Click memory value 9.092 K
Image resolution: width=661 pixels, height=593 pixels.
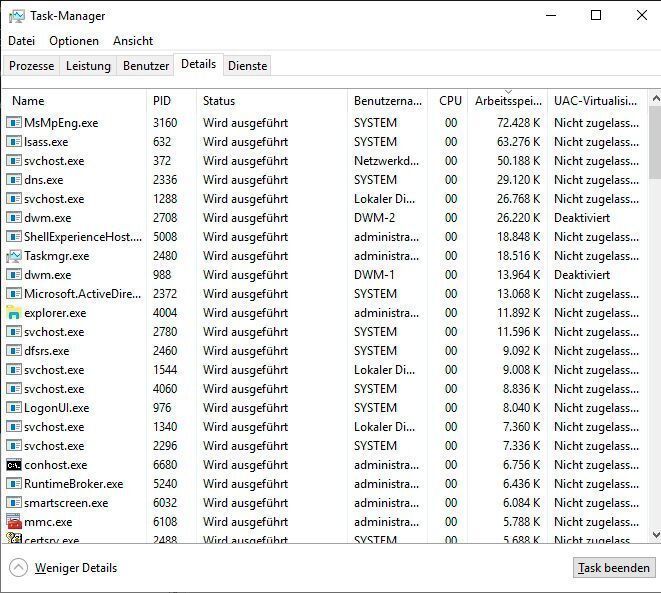[521, 351]
